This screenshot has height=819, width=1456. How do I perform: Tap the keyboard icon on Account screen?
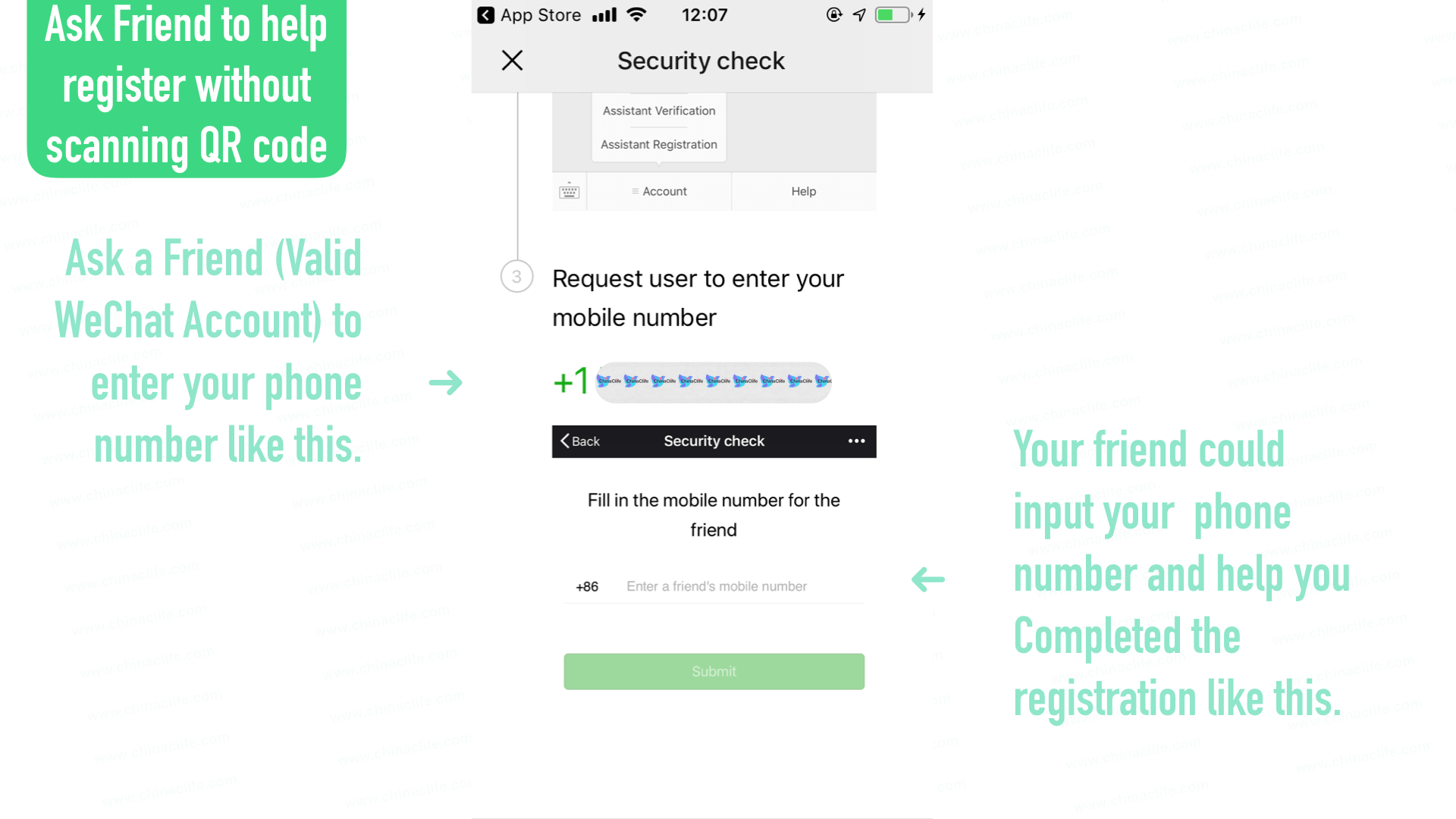(569, 191)
